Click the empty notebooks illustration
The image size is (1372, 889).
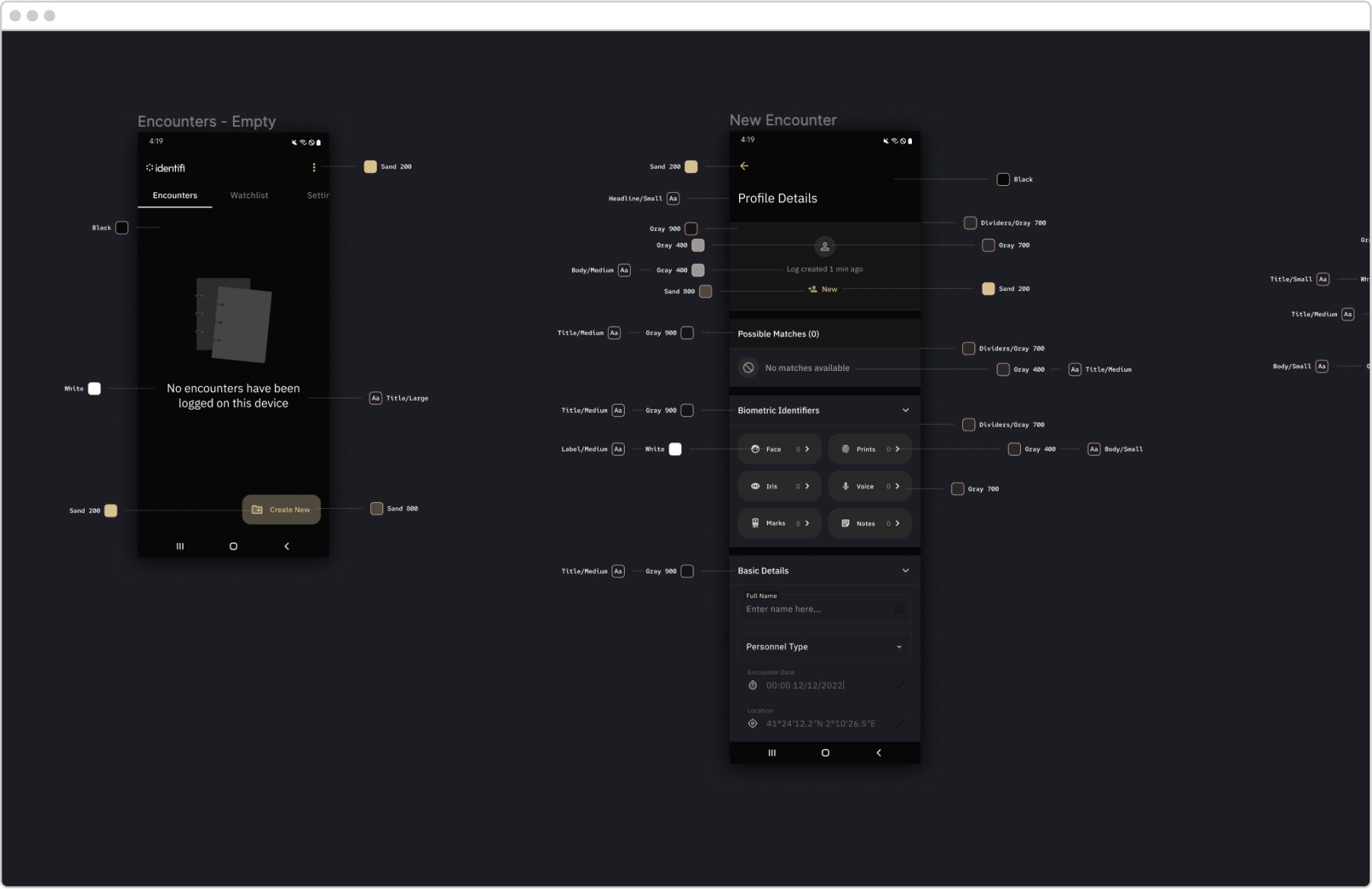[x=233, y=320]
